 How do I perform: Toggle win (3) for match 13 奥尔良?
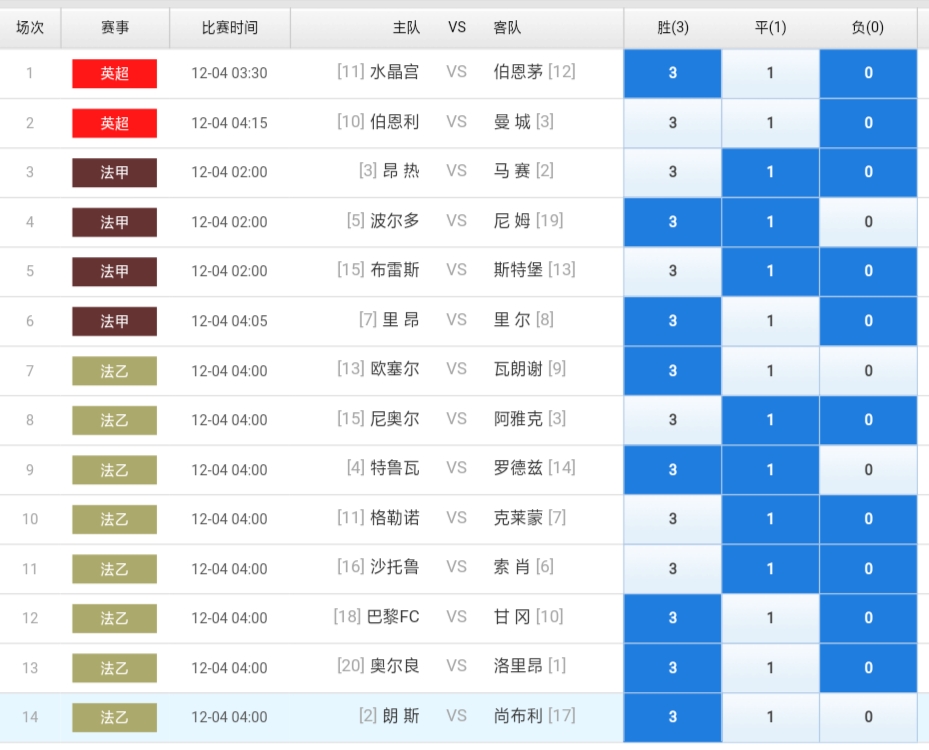[672, 668]
